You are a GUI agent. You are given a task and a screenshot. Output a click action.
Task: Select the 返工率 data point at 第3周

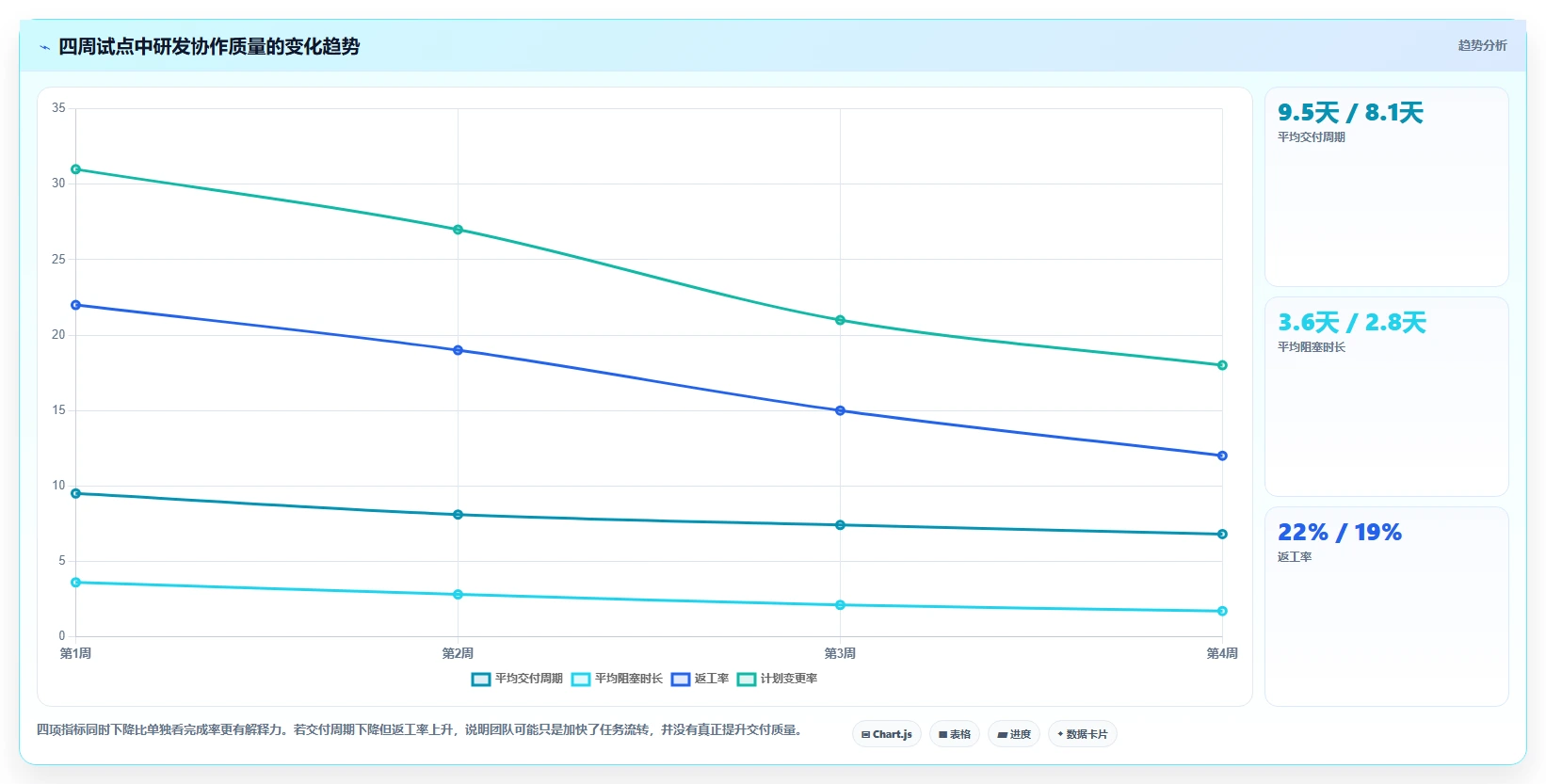841,410
